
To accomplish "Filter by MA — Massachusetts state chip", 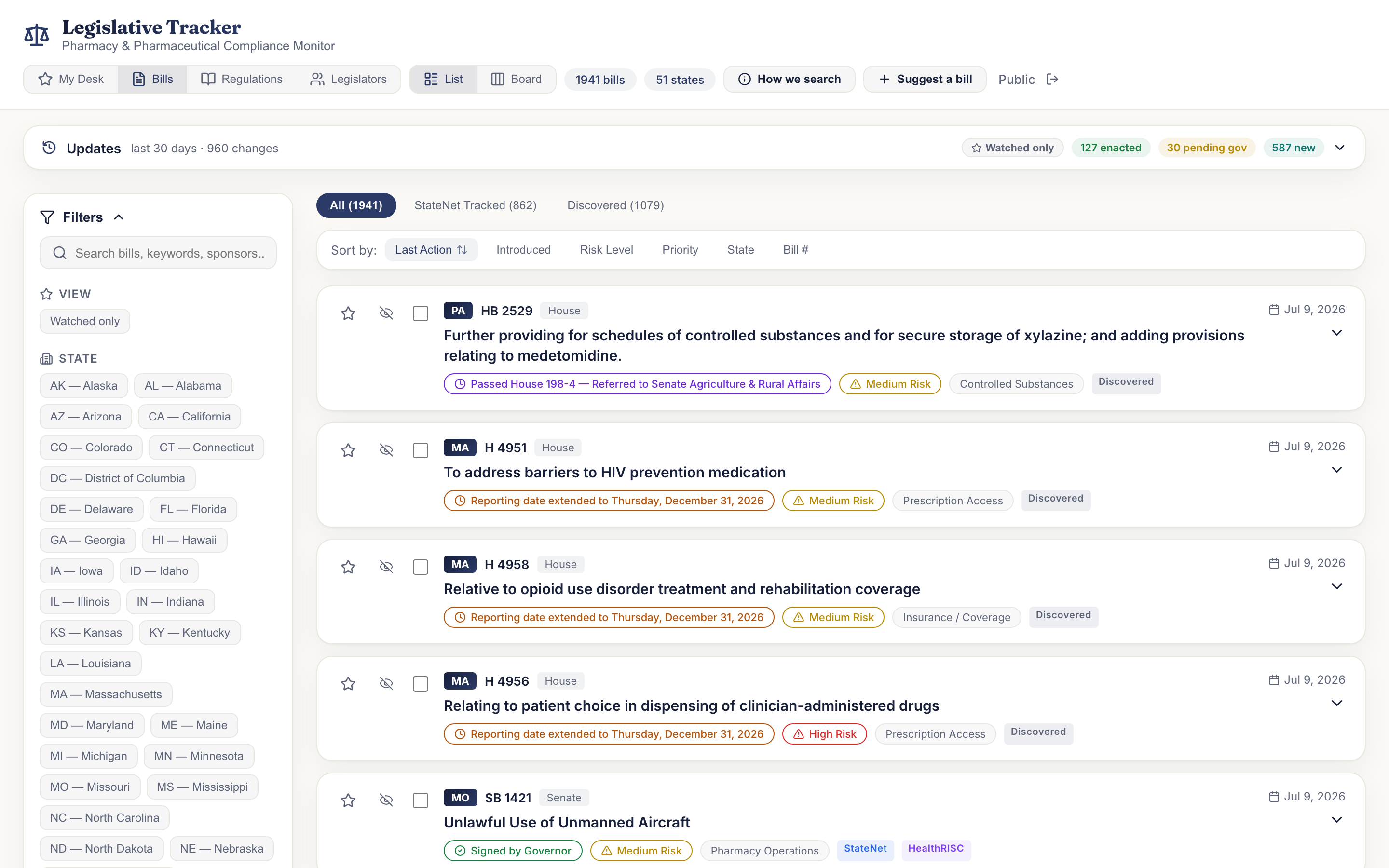I will [106, 694].
